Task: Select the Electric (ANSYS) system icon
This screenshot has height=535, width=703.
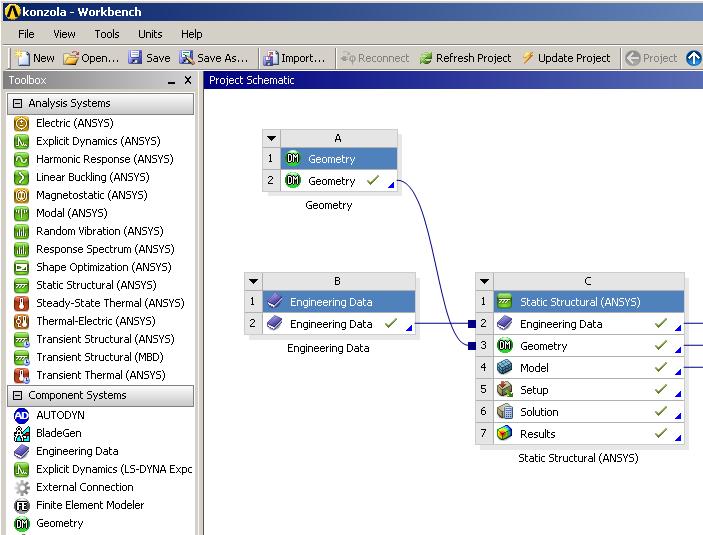Action: click(21, 123)
